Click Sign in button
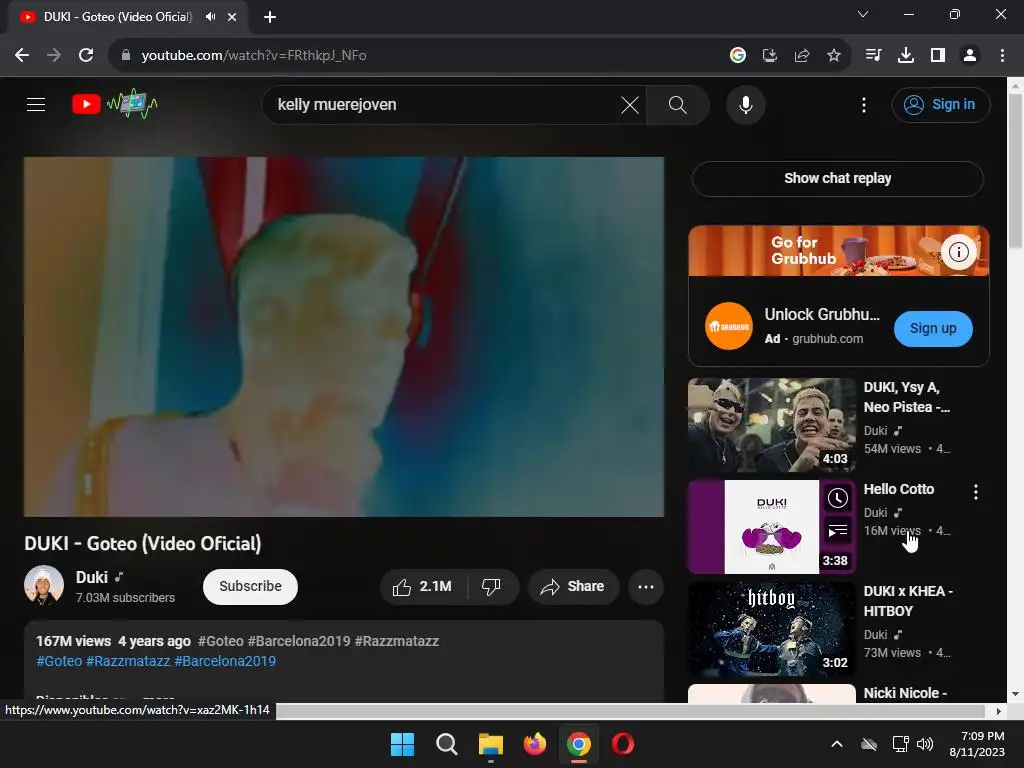Viewport: 1024px width, 768px height. pos(940,104)
